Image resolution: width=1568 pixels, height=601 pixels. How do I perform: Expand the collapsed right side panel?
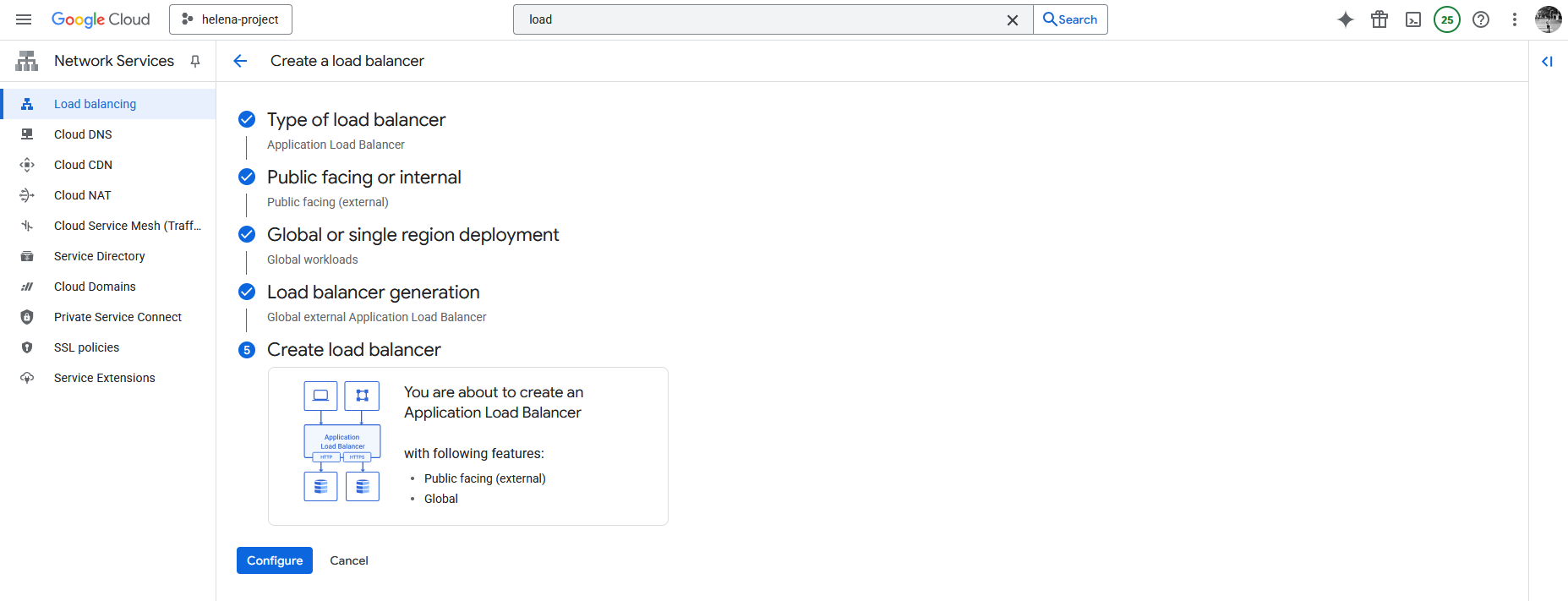pos(1547,61)
